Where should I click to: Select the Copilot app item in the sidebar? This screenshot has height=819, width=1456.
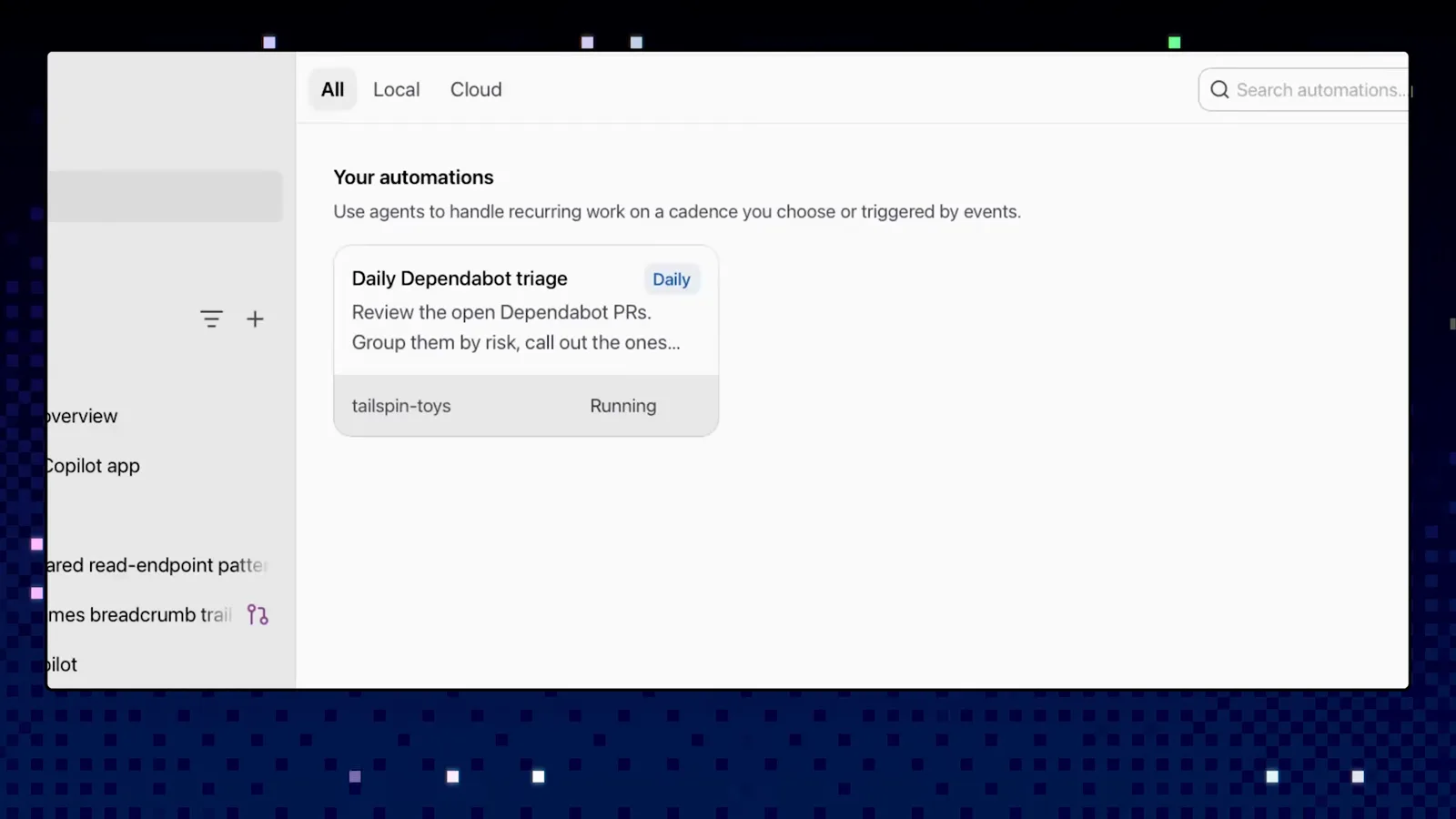pyautogui.click(x=93, y=466)
